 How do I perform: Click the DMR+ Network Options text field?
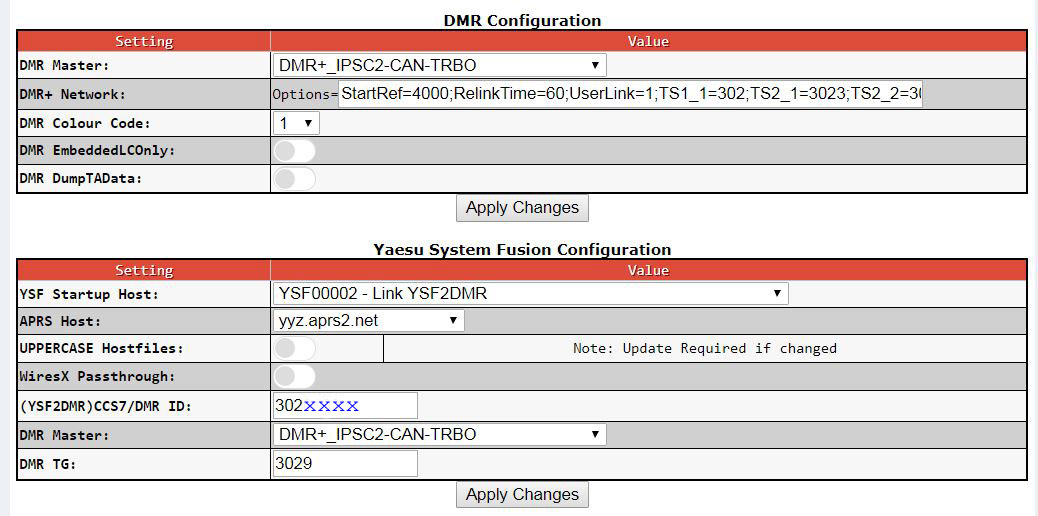coord(630,94)
